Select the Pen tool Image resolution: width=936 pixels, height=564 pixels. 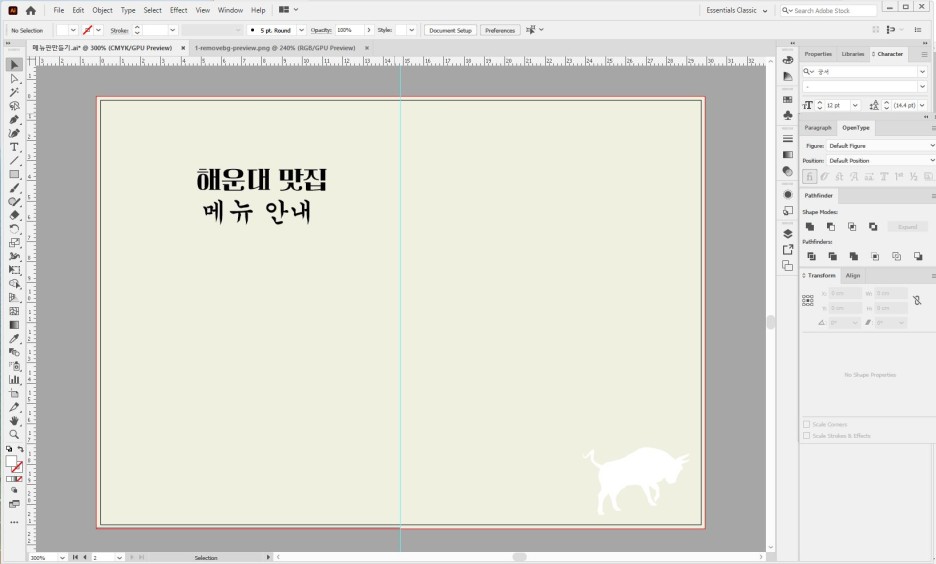pyautogui.click(x=14, y=119)
